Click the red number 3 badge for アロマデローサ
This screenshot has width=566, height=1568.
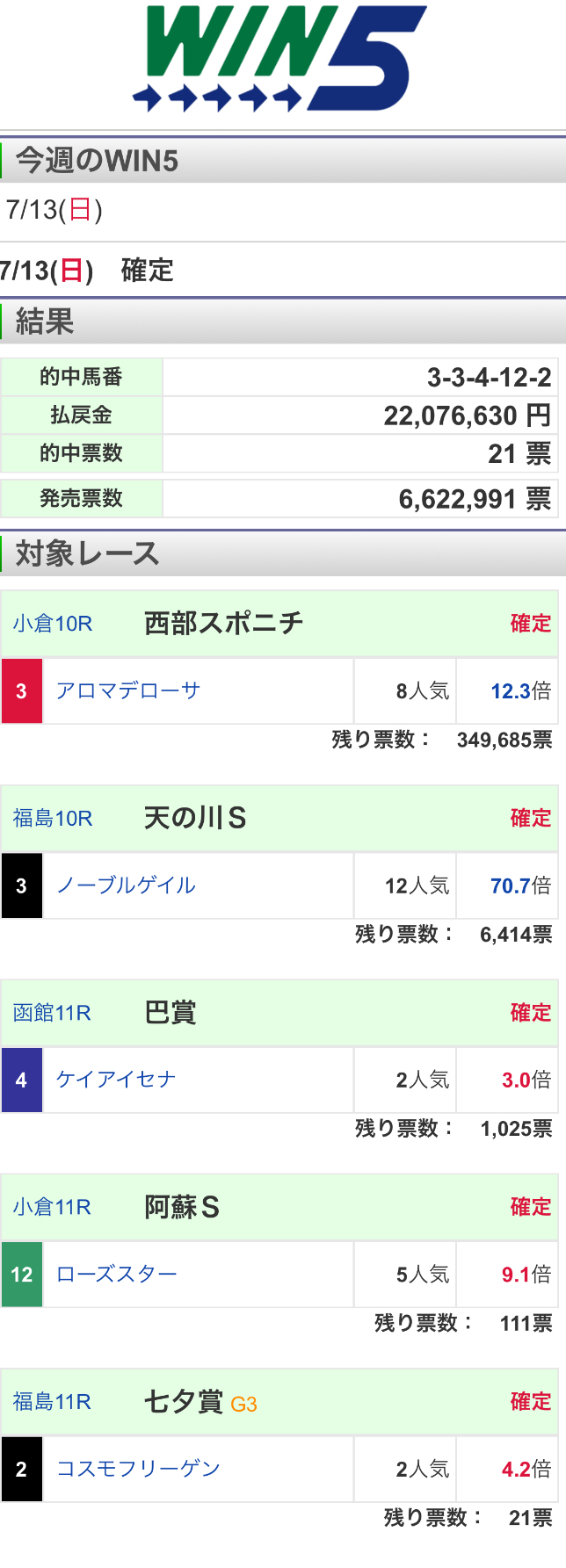(x=22, y=691)
